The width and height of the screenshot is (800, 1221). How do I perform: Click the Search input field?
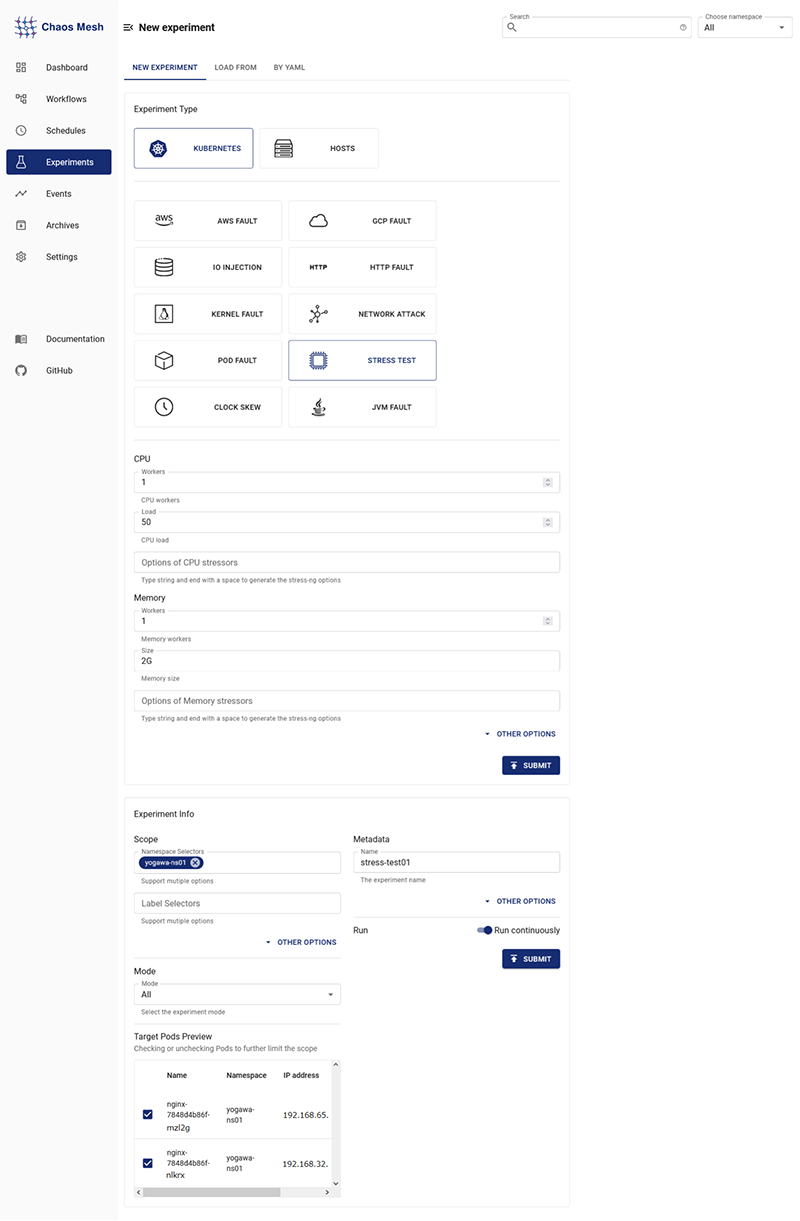coord(596,27)
